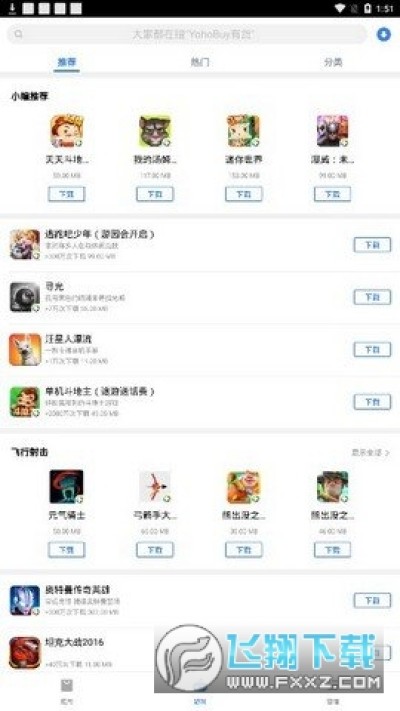Open the Talking Tom cat app icon
This screenshot has width=400, height=711.
pos(155,131)
